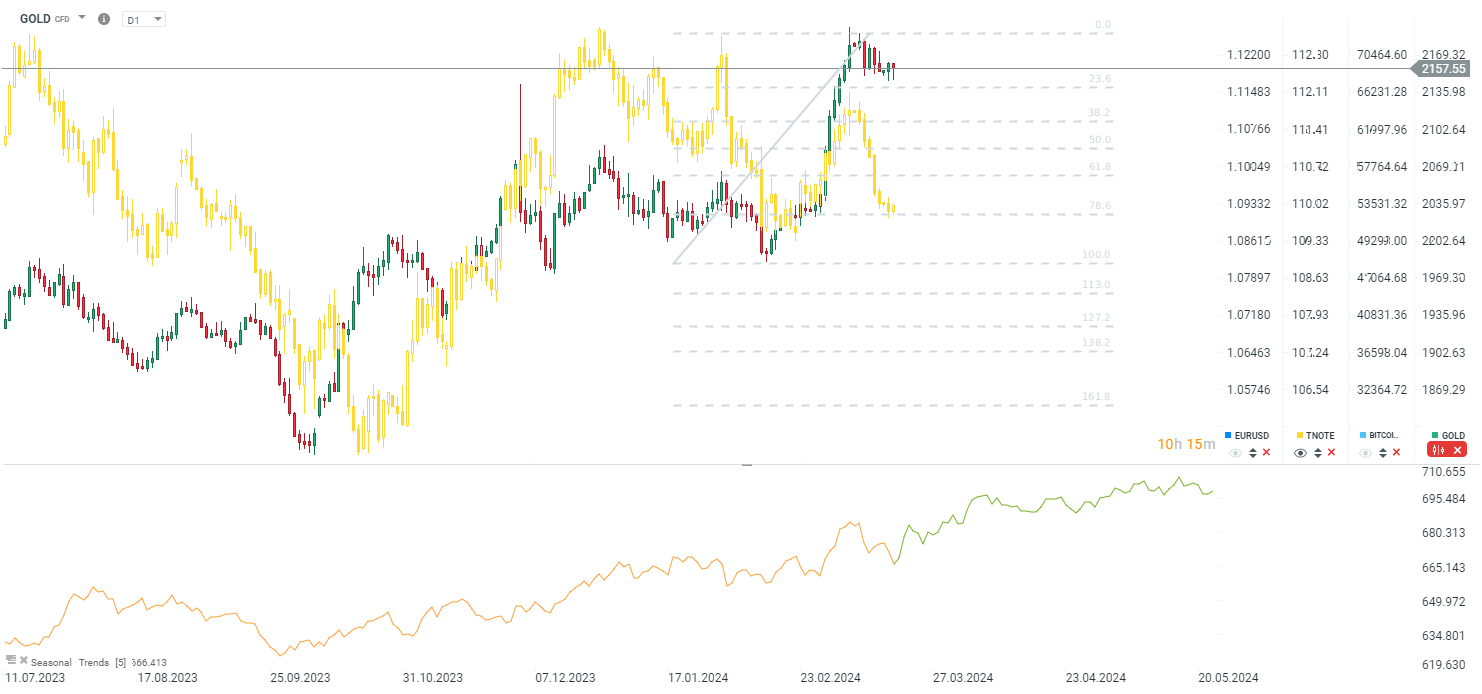Click the 10h 15m candle countdown timer
The image size is (1482, 694).
click(x=1187, y=443)
